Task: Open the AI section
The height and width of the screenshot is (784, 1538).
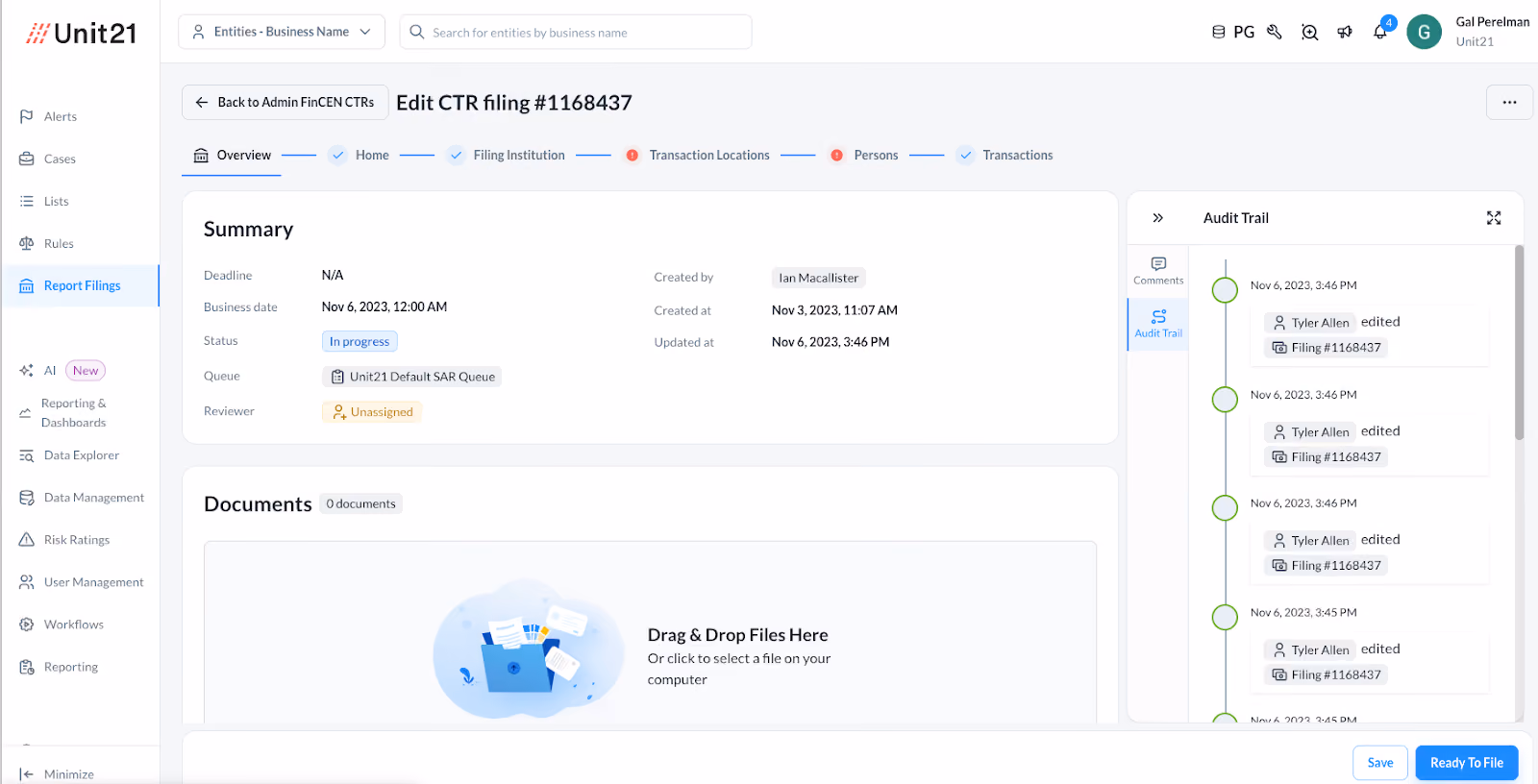Action: [50, 371]
